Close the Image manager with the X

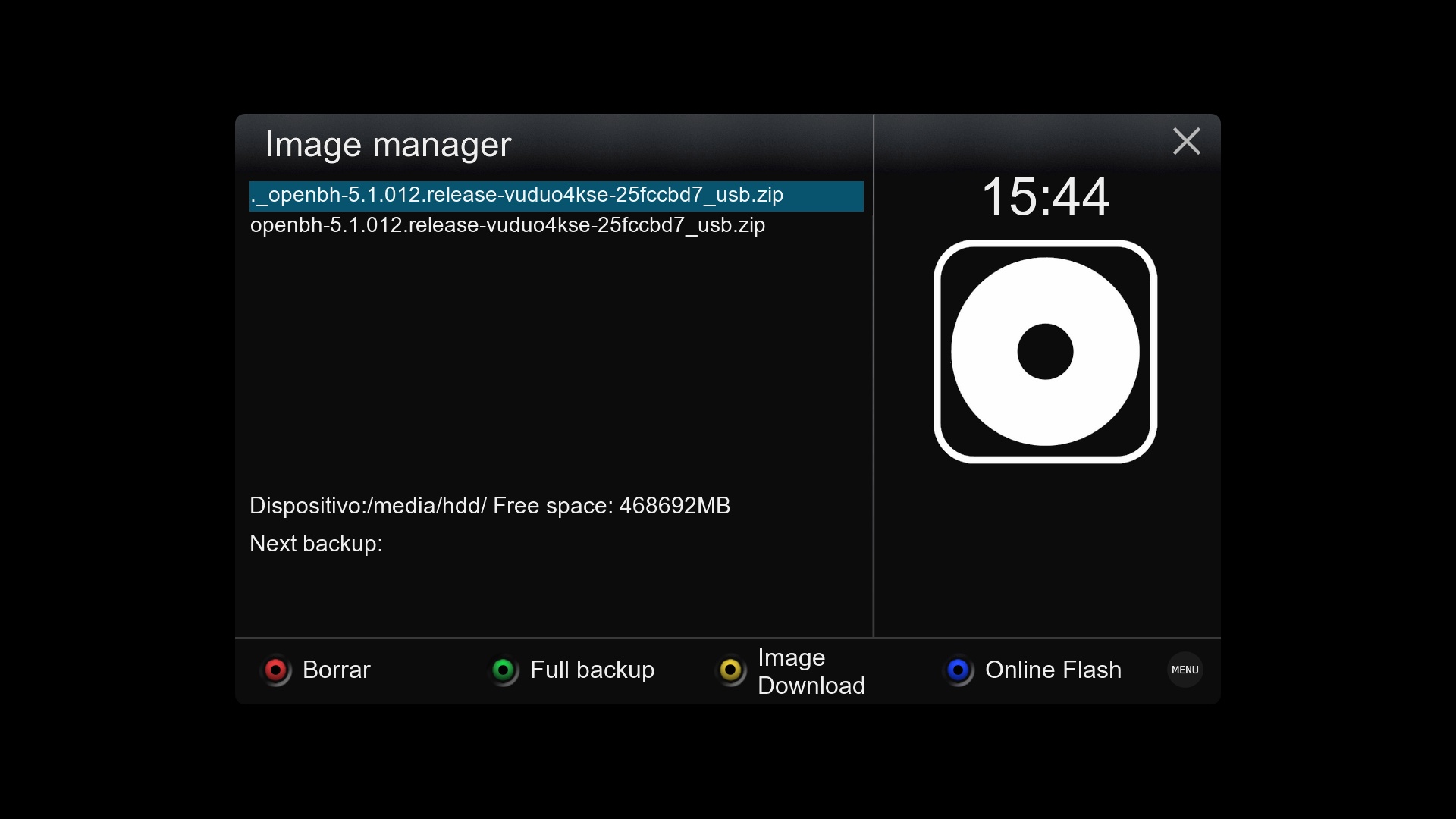1186,141
